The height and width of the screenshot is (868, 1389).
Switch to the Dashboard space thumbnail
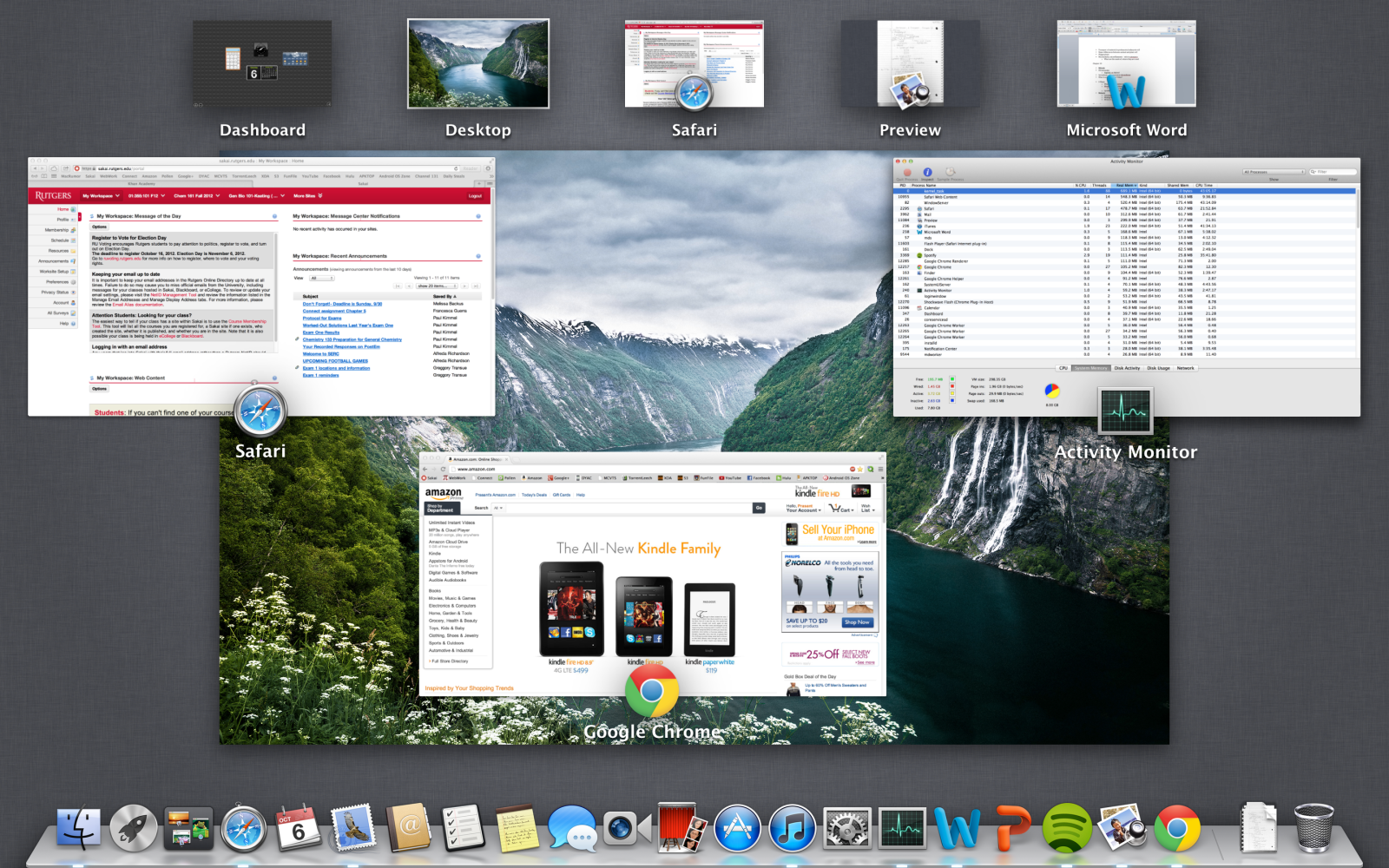pyautogui.click(x=262, y=64)
